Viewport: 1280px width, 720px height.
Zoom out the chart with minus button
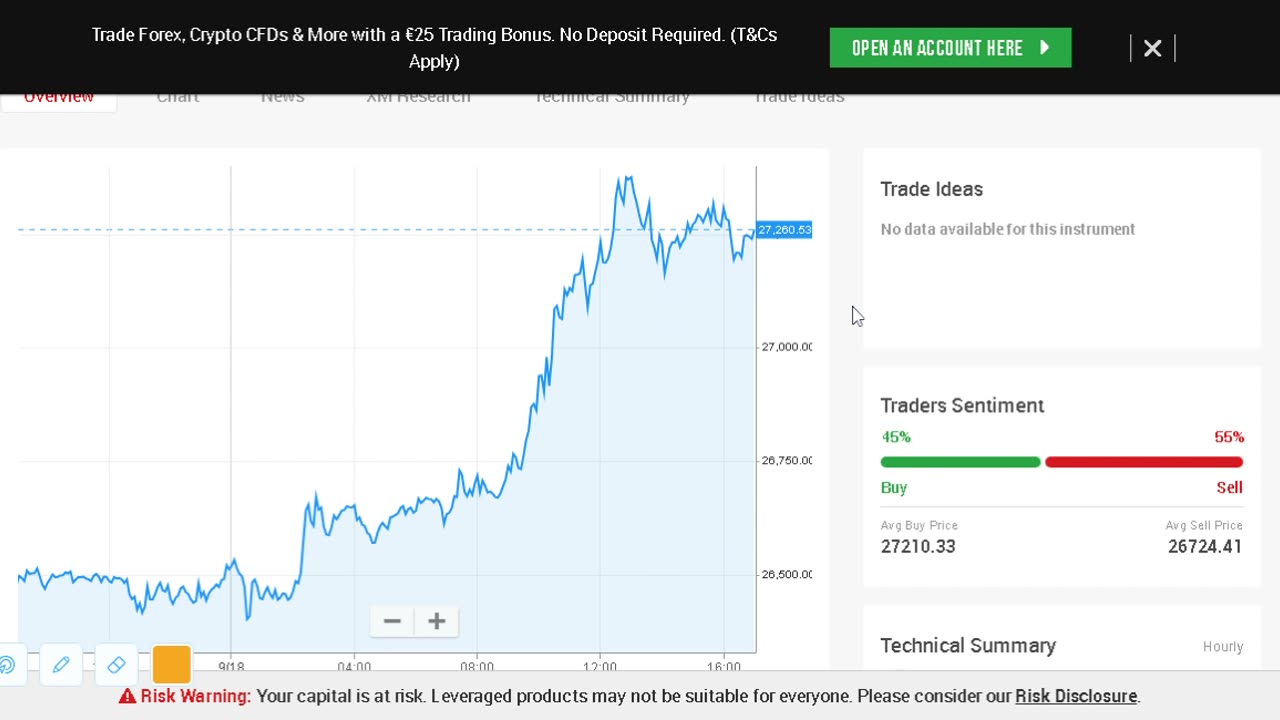tap(392, 621)
